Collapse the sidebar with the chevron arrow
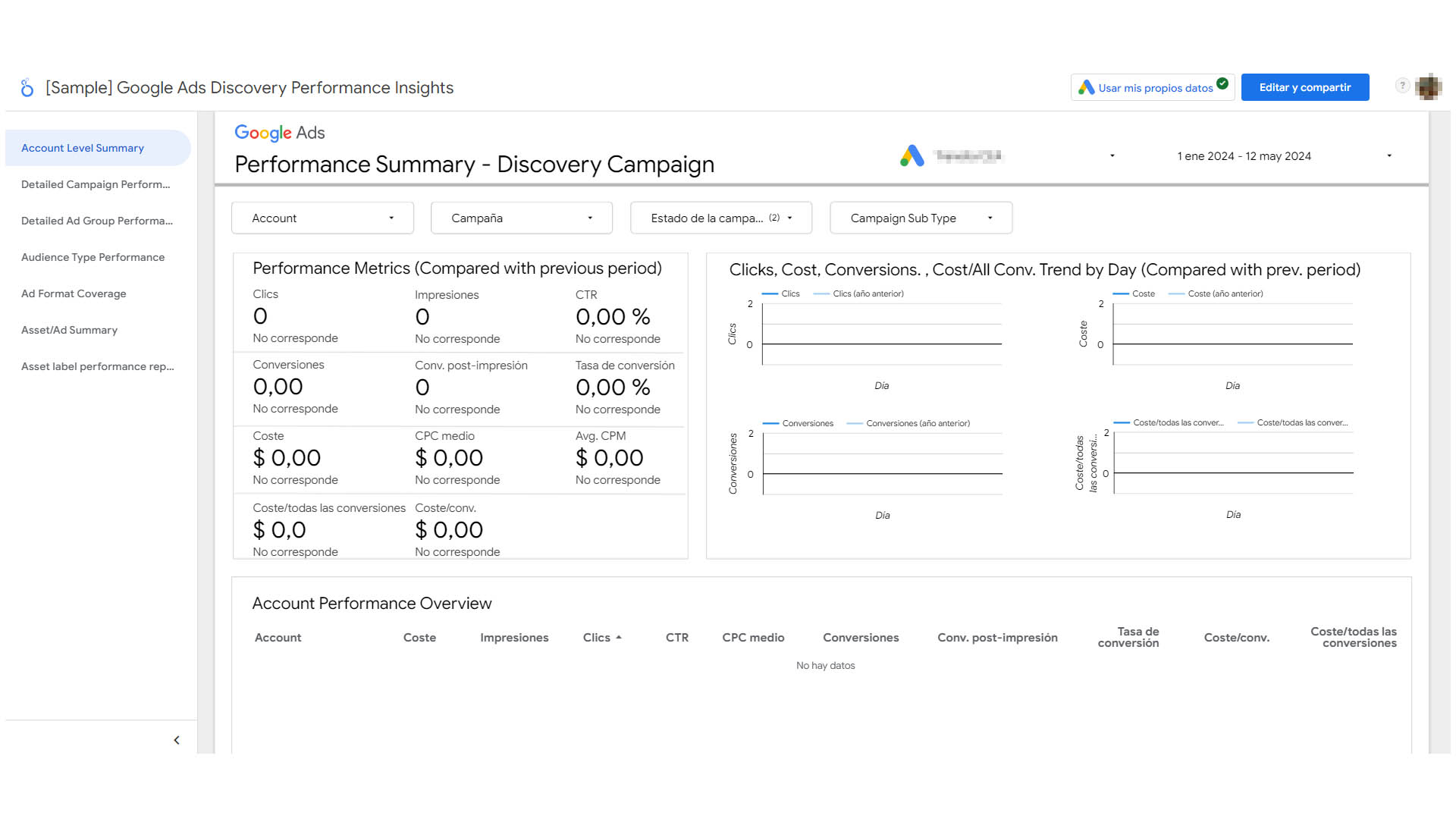Screen dimensions: 1456x819 (x=177, y=740)
